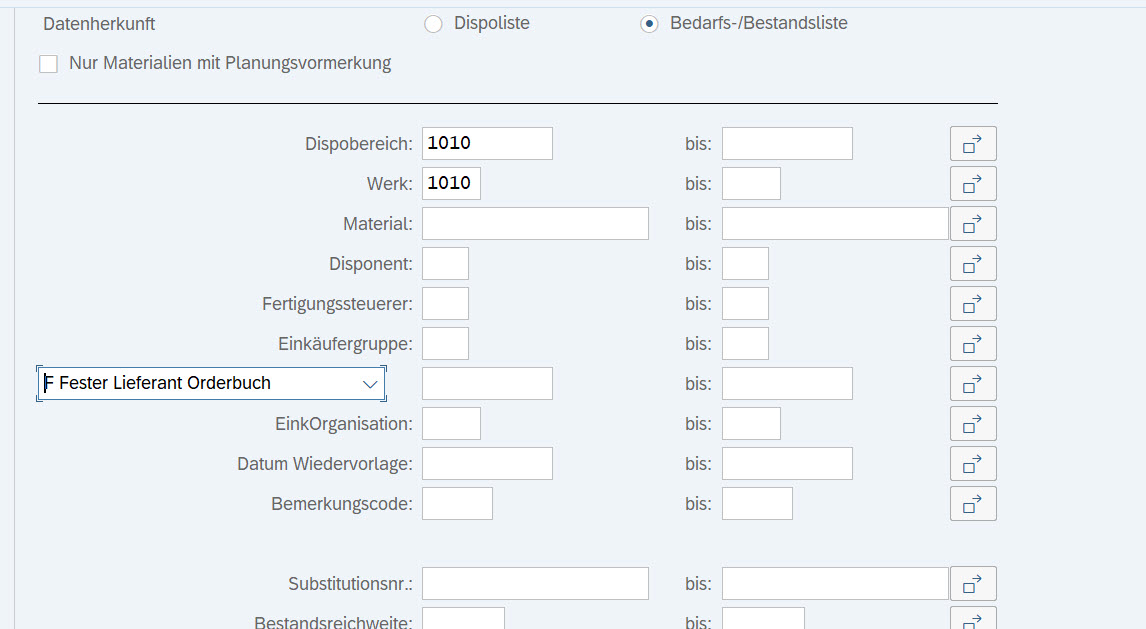Click the Werk field with 1010
The height and width of the screenshot is (629, 1146).
click(451, 184)
